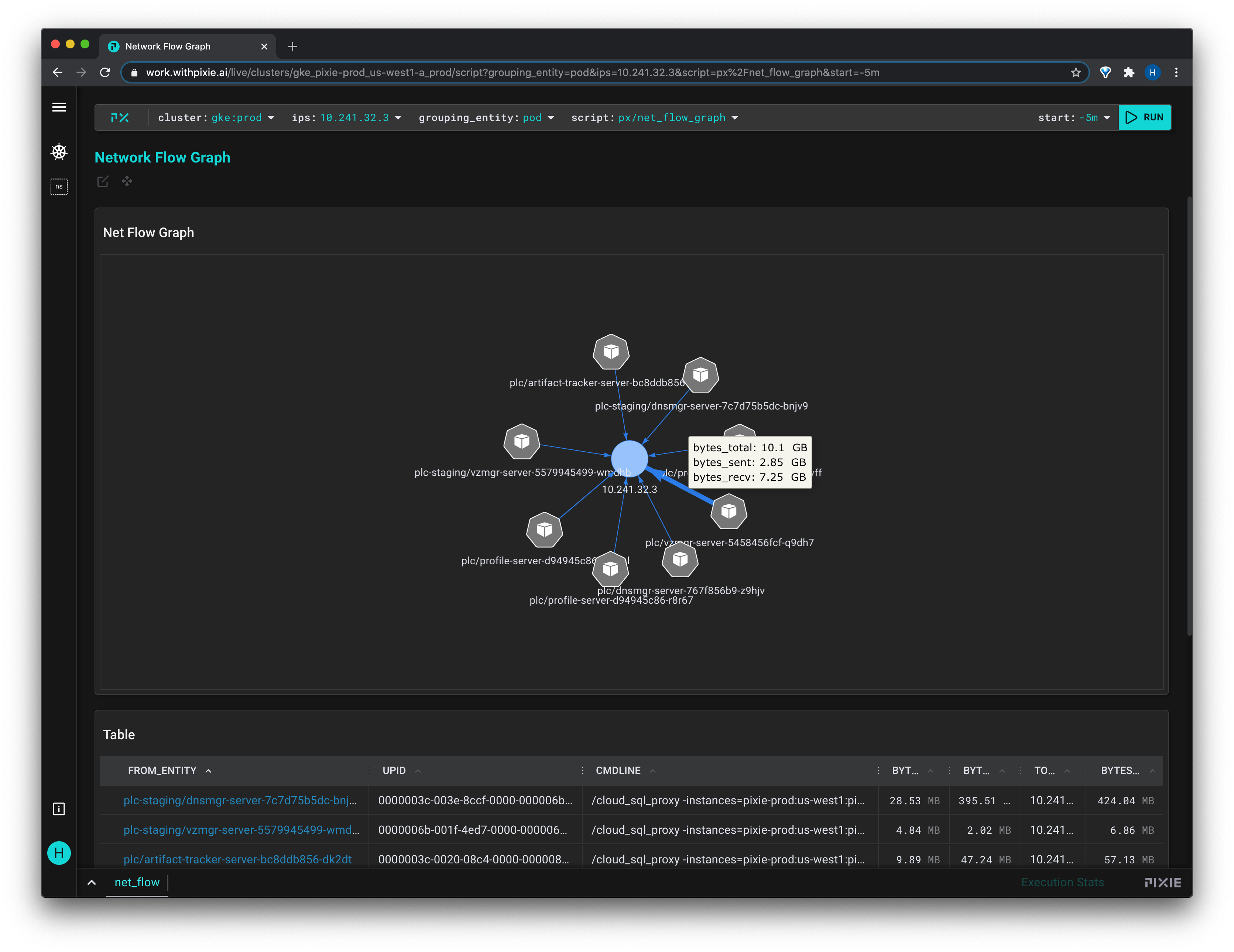The height and width of the screenshot is (952, 1234).
Task: Open the browser extensions puzzle icon
Action: click(x=1129, y=72)
